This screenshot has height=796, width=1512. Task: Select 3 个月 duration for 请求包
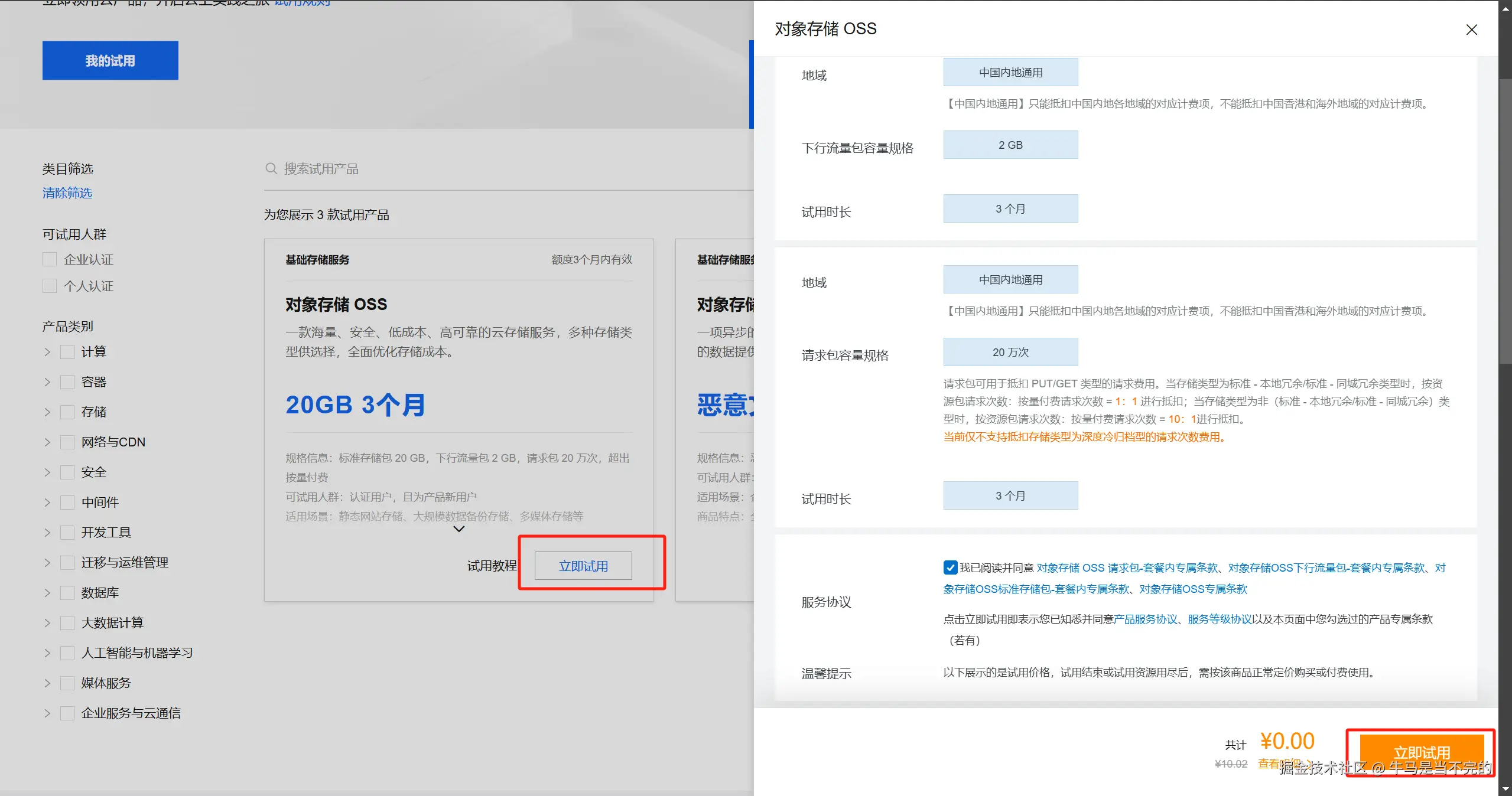1010,496
